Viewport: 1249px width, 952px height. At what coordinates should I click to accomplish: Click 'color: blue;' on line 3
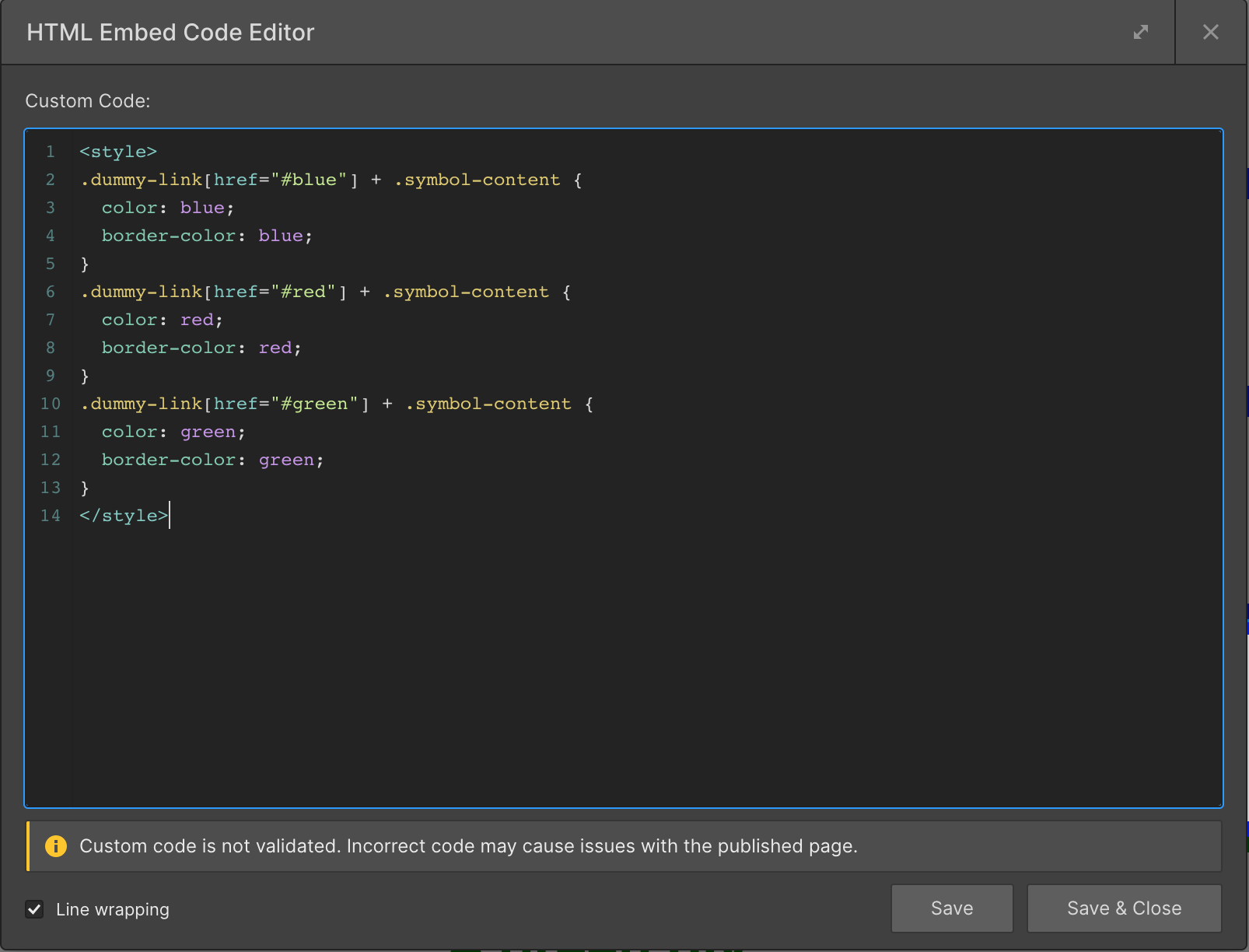coord(168,208)
